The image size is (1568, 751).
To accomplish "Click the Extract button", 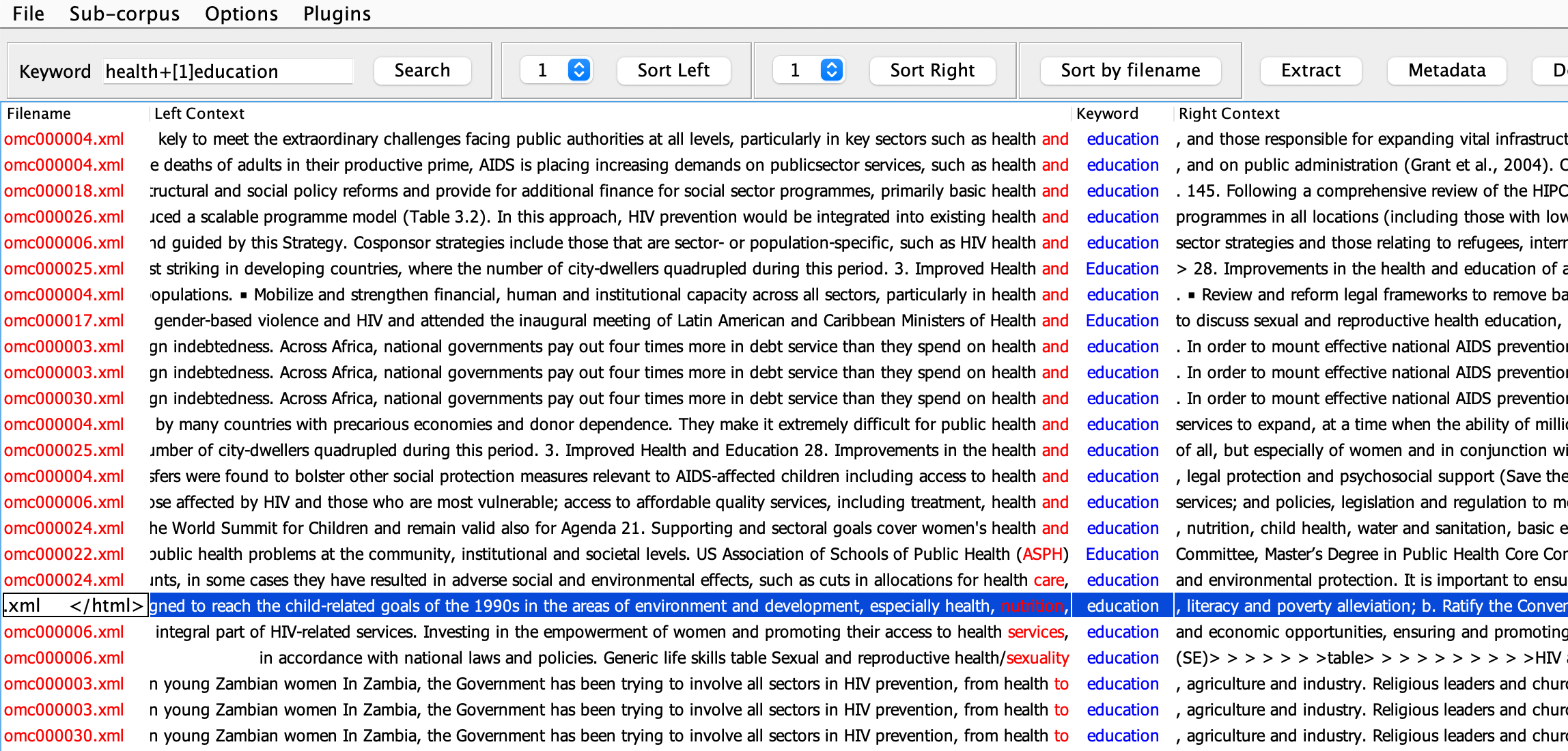I will click(x=1311, y=70).
